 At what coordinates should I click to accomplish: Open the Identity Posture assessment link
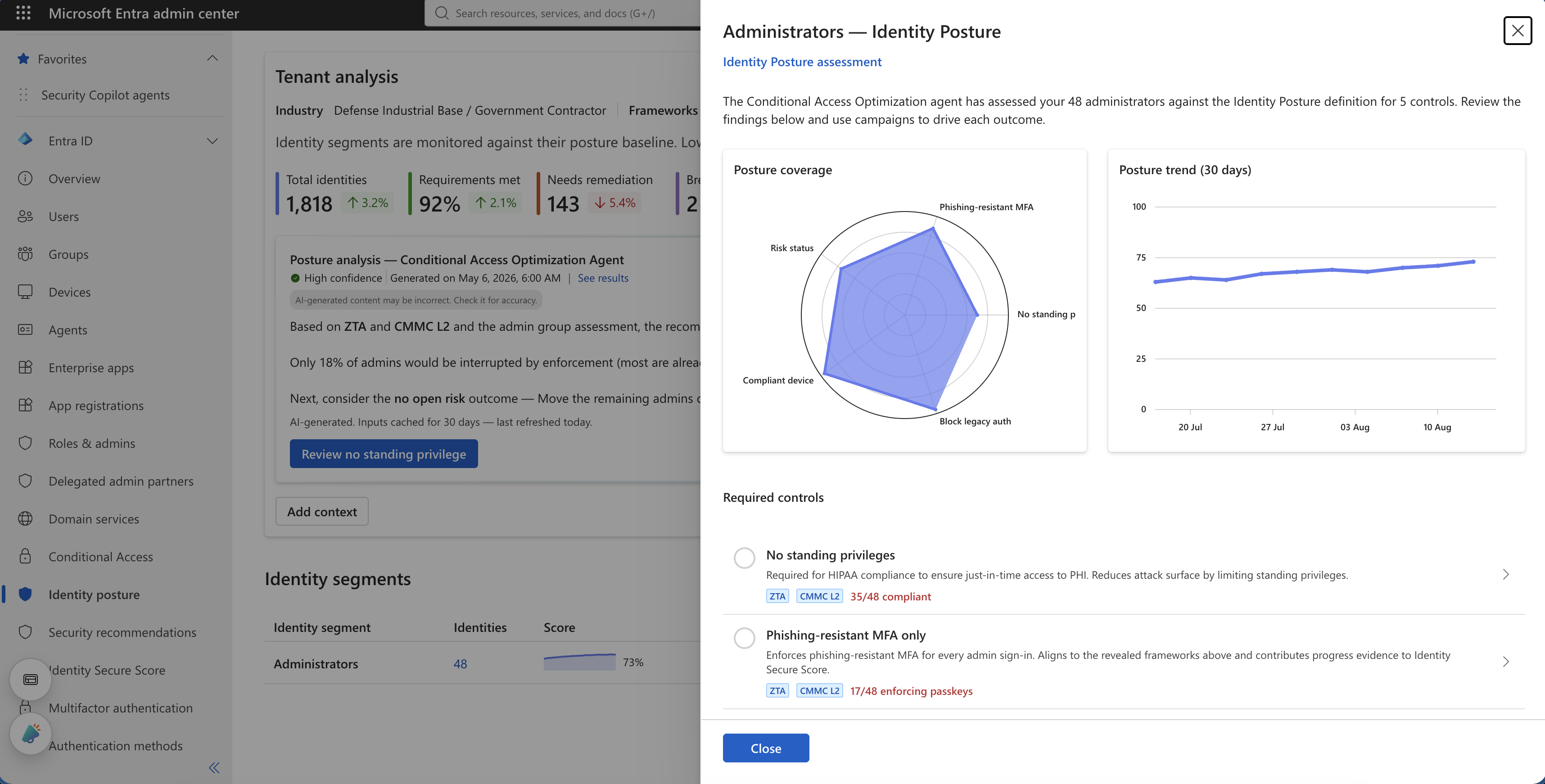(x=802, y=62)
